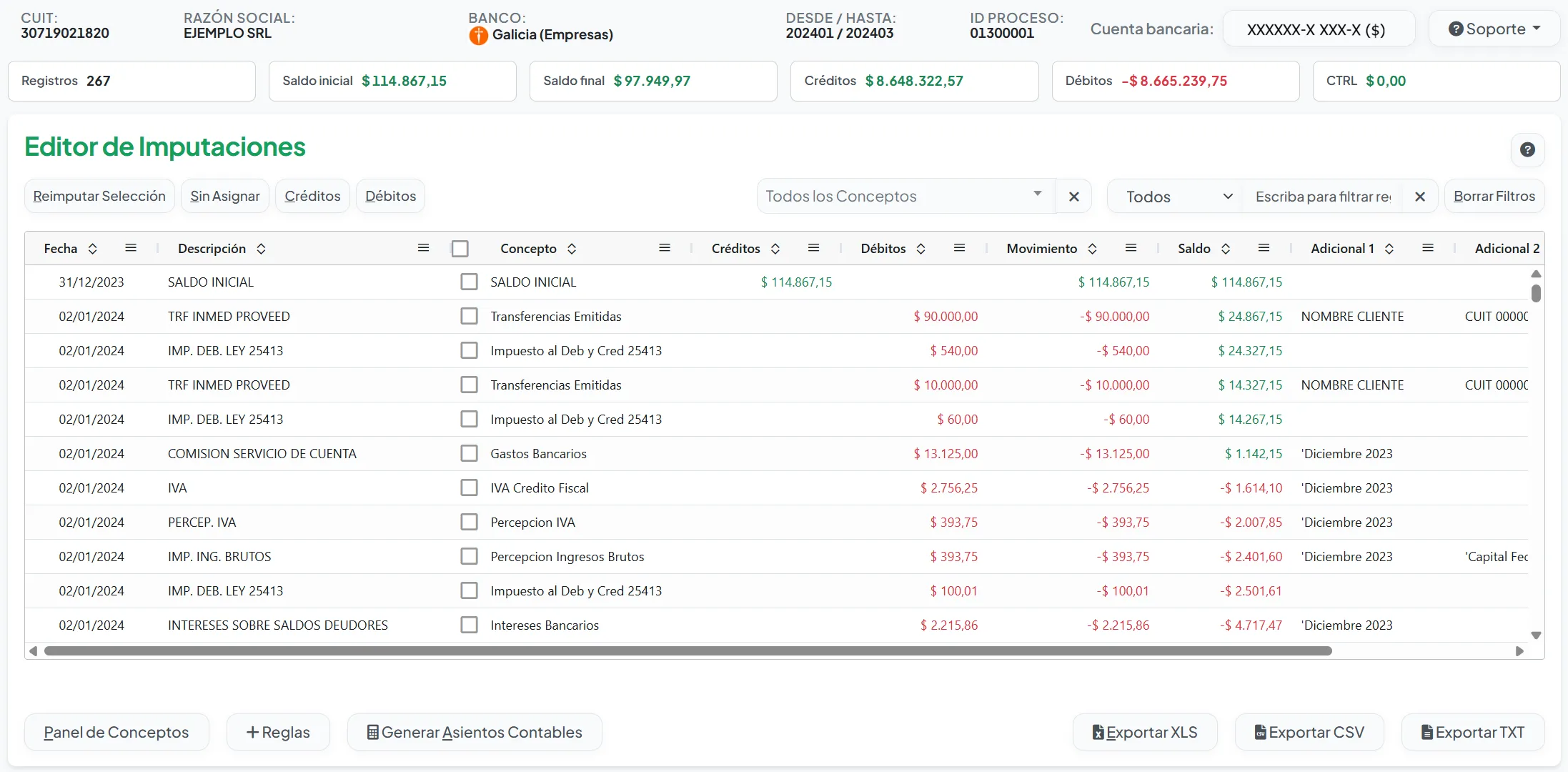Viewport: 1568px width, 772px height.
Task: Sort by Movimiento column arrows
Action: coord(1093,249)
